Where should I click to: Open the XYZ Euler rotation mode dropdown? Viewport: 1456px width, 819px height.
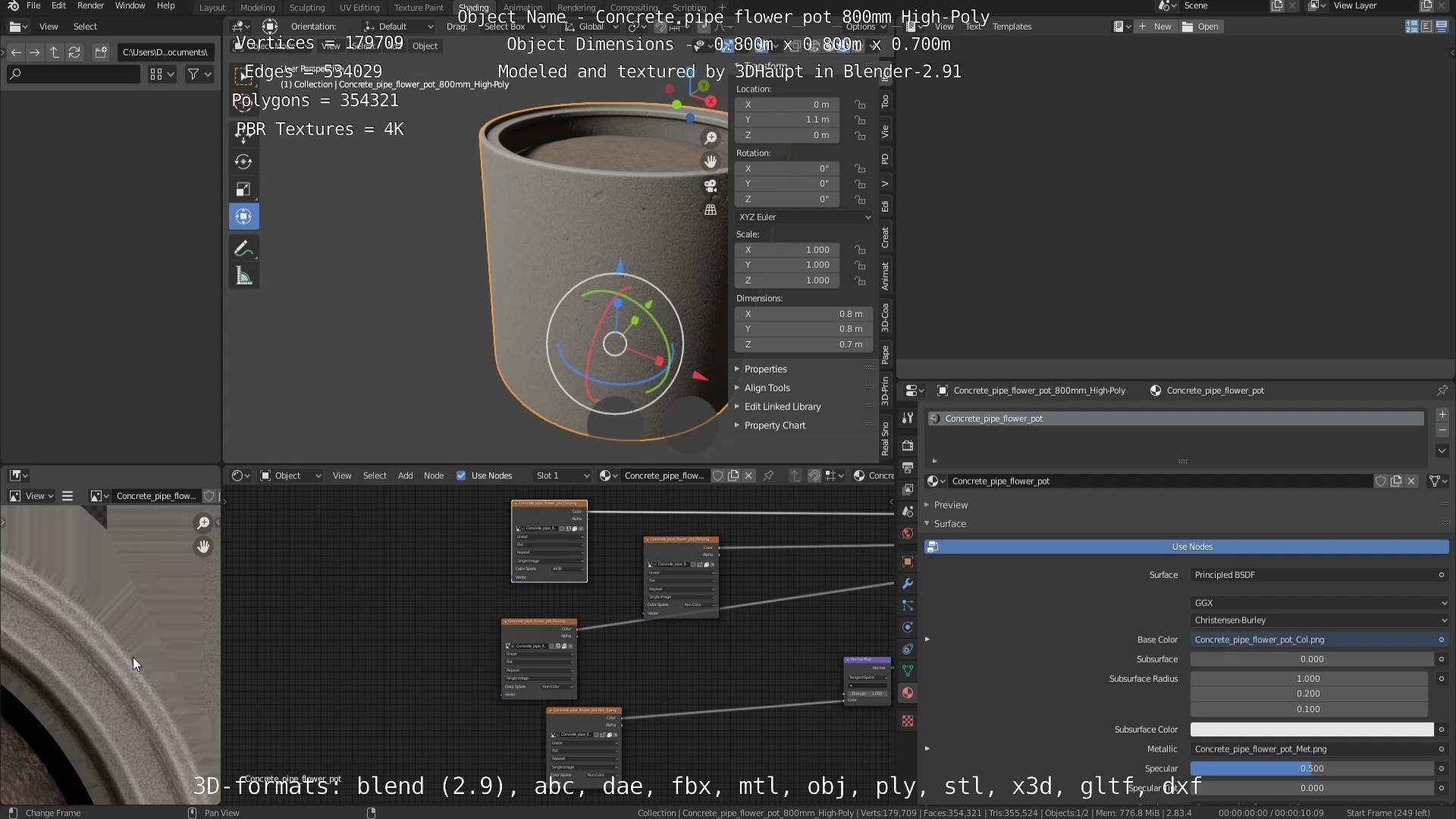tap(804, 218)
